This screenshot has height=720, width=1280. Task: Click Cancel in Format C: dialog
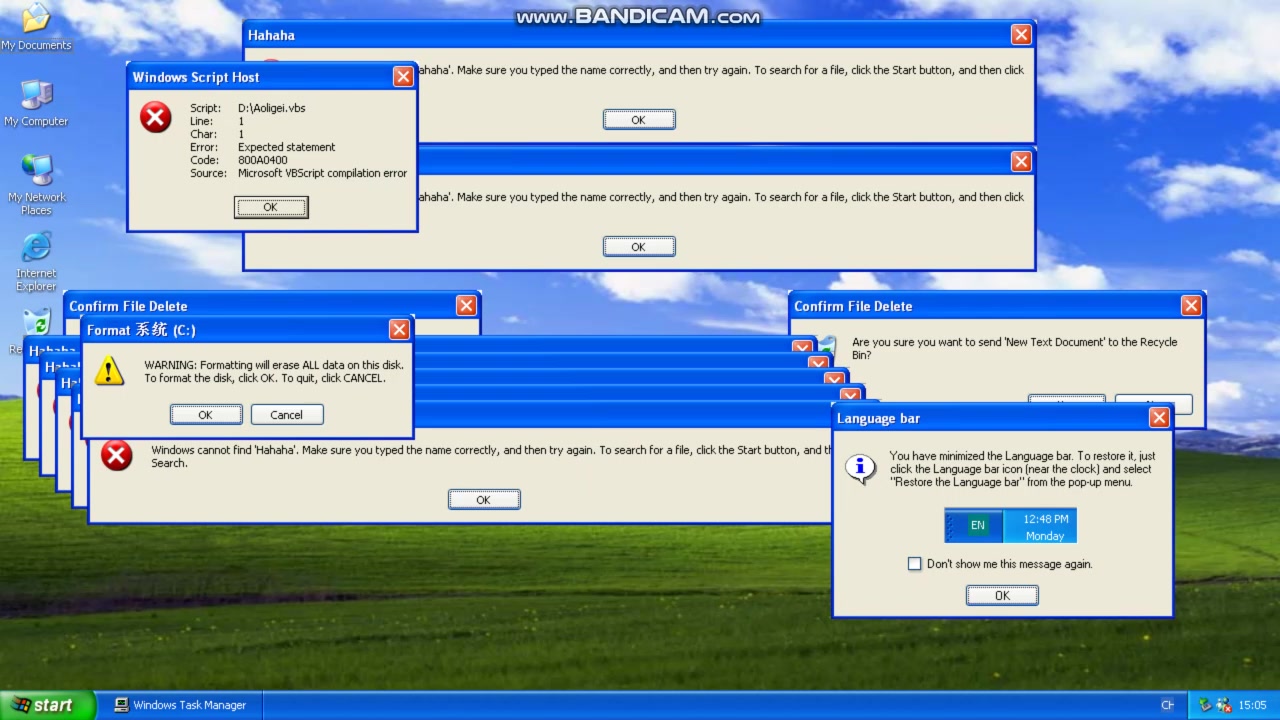286,415
